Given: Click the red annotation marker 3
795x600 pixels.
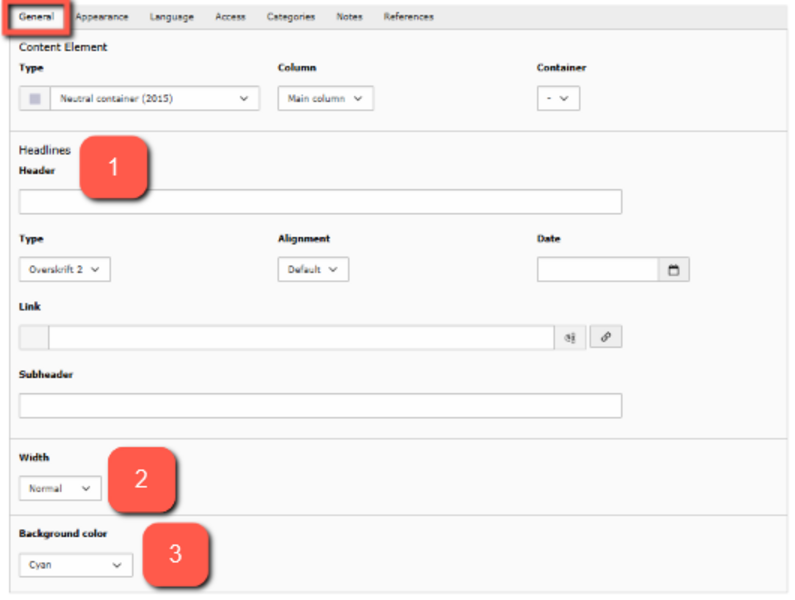Looking at the screenshot, I should pyautogui.click(x=175, y=554).
